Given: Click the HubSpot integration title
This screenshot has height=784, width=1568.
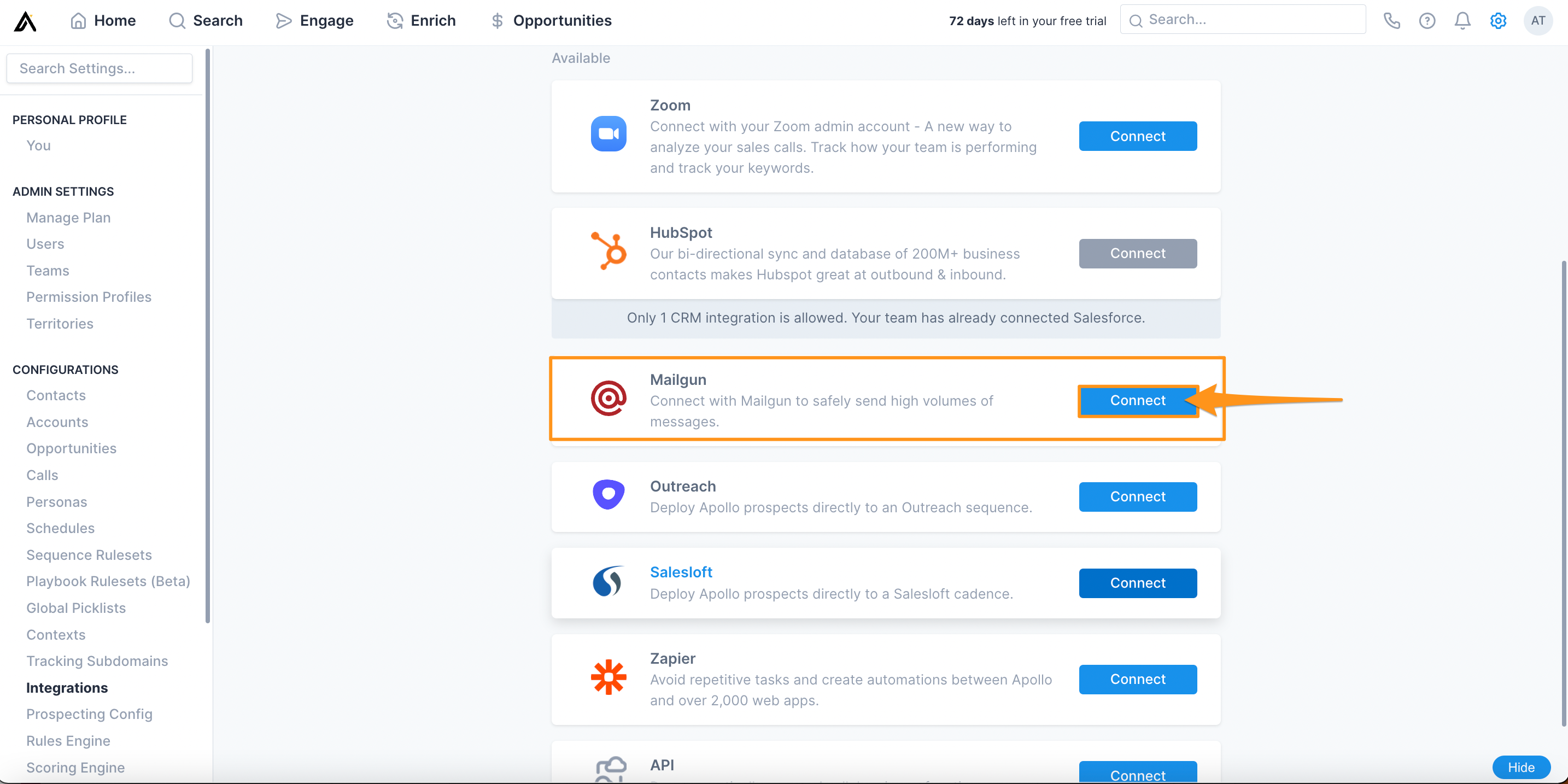Looking at the screenshot, I should pyautogui.click(x=681, y=232).
